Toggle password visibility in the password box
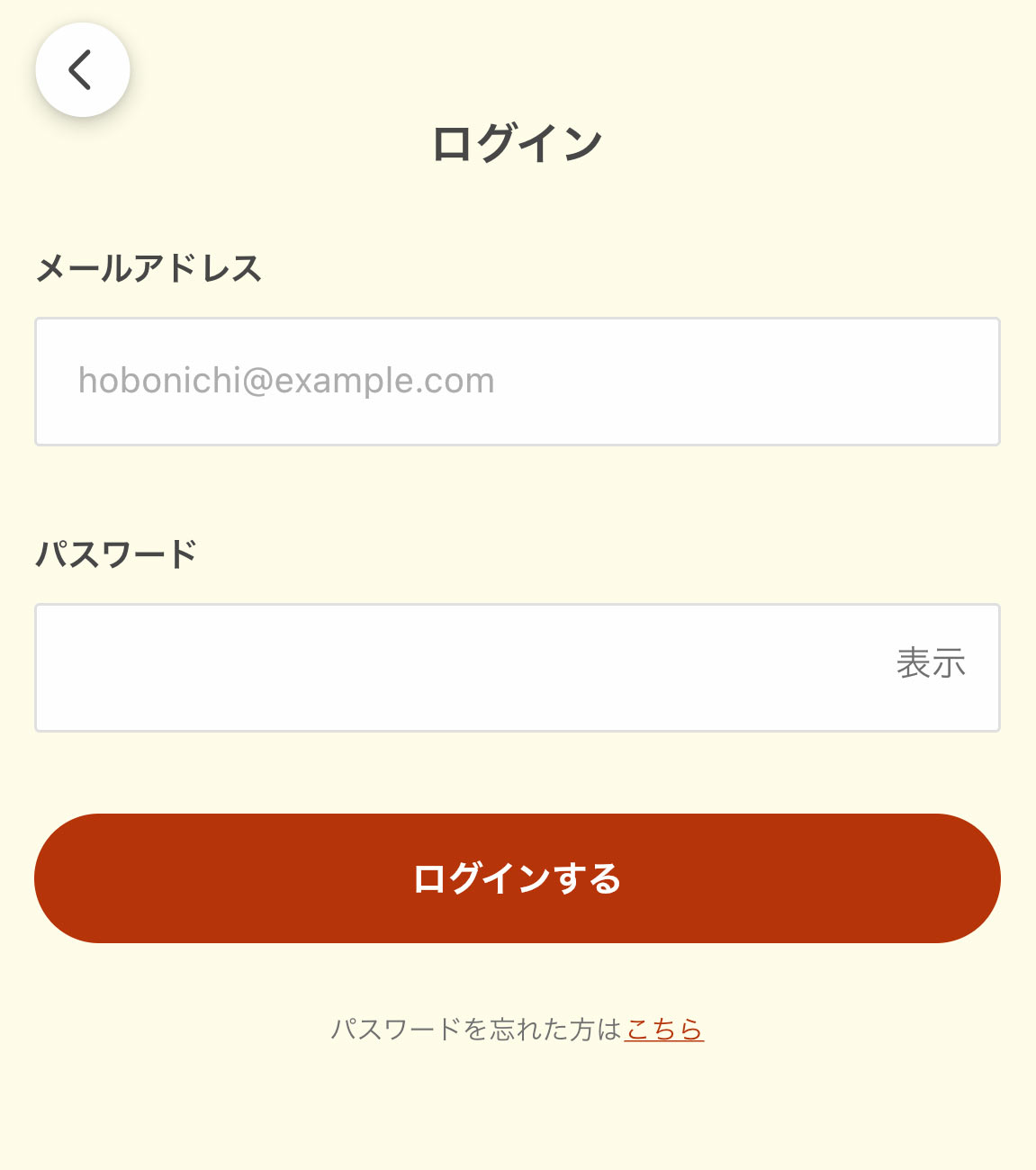The width and height of the screenshot is (1036, 1170). [x=931, y=664]
